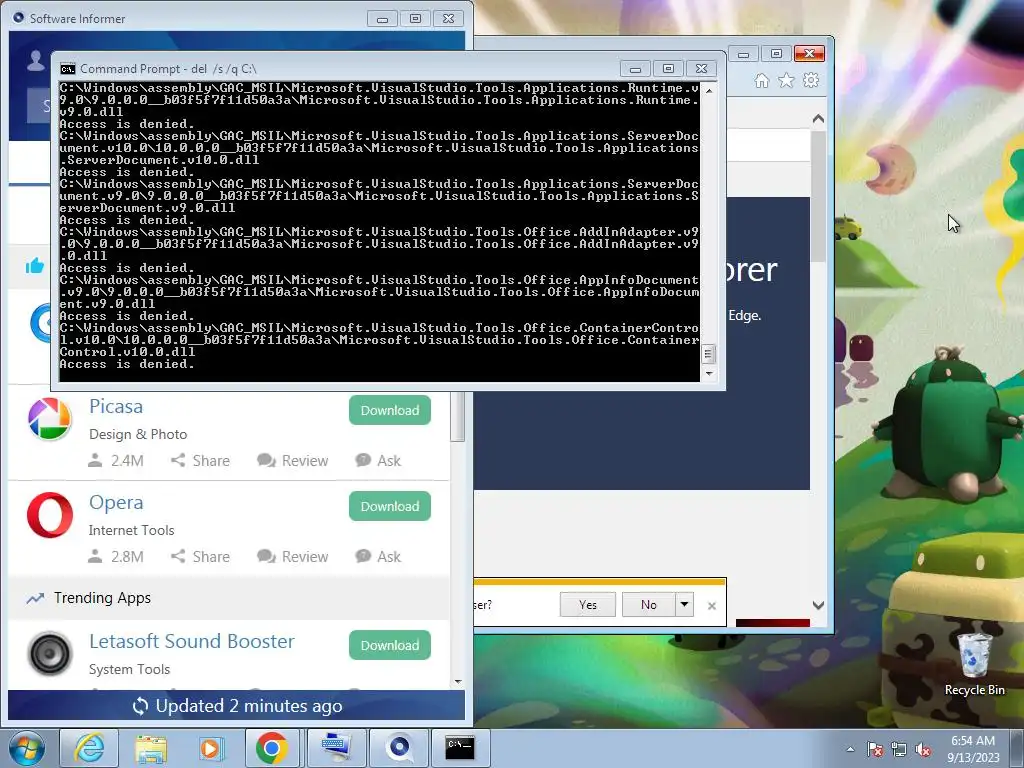The image size is (1024, 768).
Task: Click the Action Center flag tray icon
Action: [874, 750]
